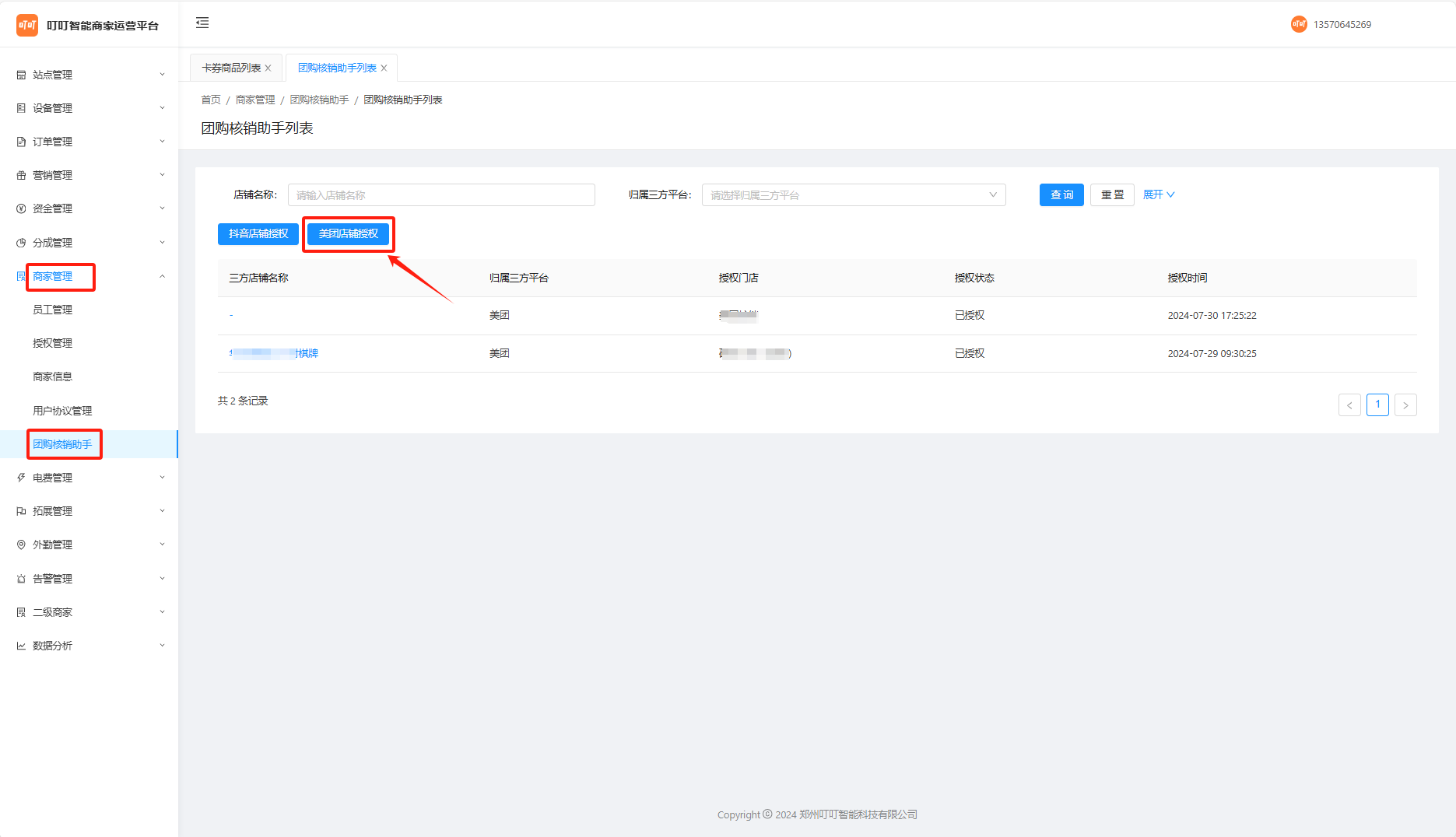Switch to the 卡券商品列表 tab

coord(231,68)
